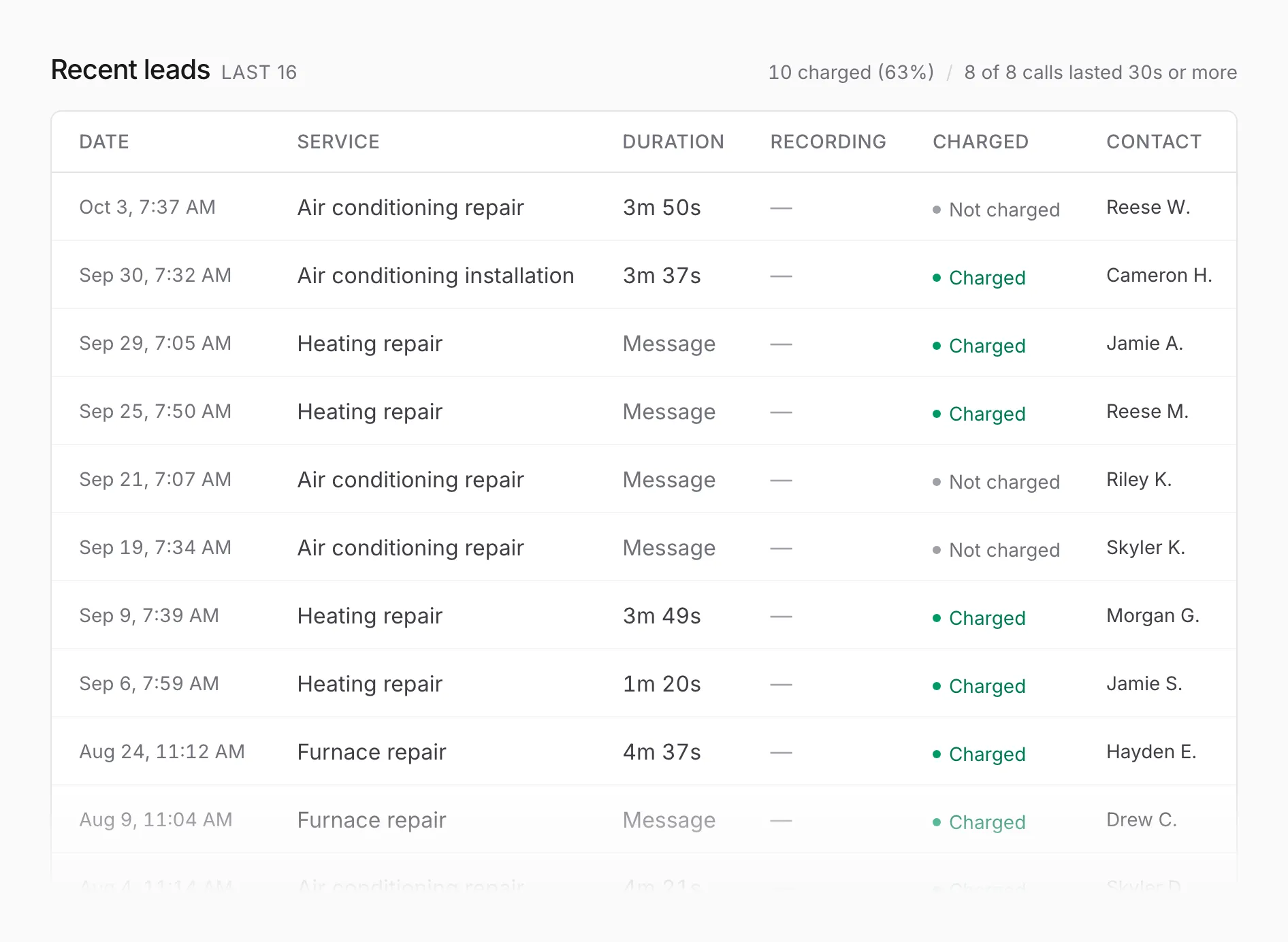
Task: Click Not charged status for Skyler K.
Action: click(x=996, y=550)
